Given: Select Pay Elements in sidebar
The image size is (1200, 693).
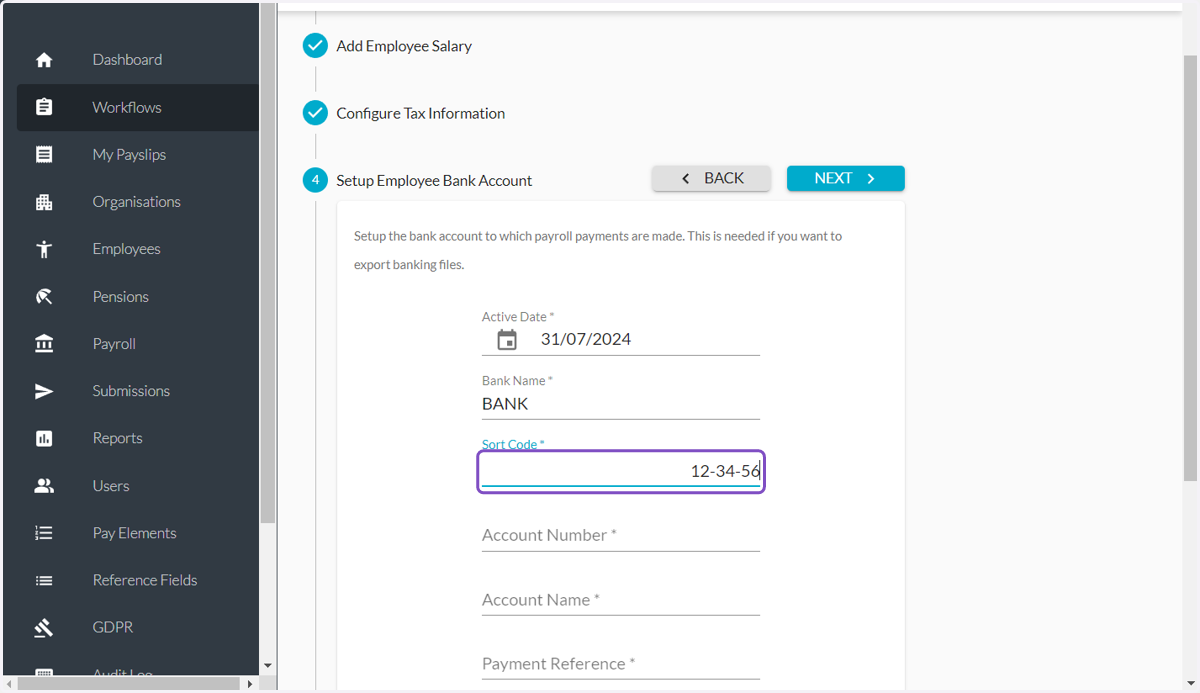Looking at the screenshot, I should 138,533.
